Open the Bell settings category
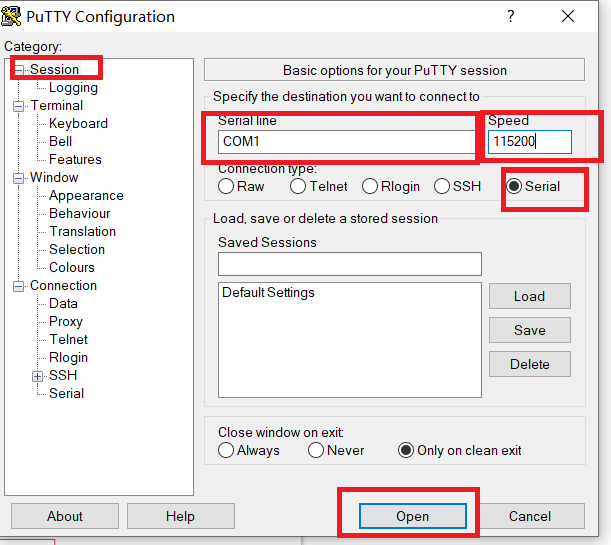This screenshot has width=611, height=545. pyautogui.click(x=60, y=141)
